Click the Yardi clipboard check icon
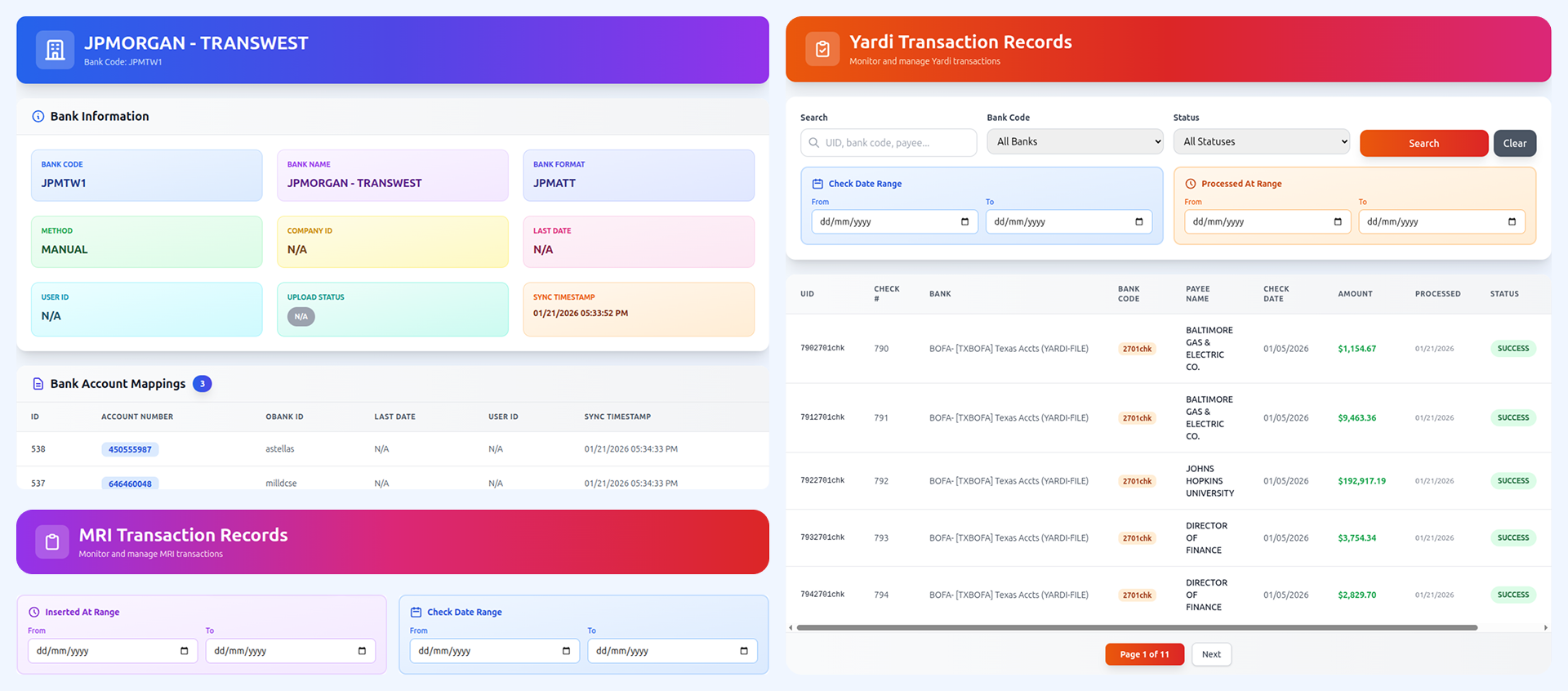 [x=822, y=49]
